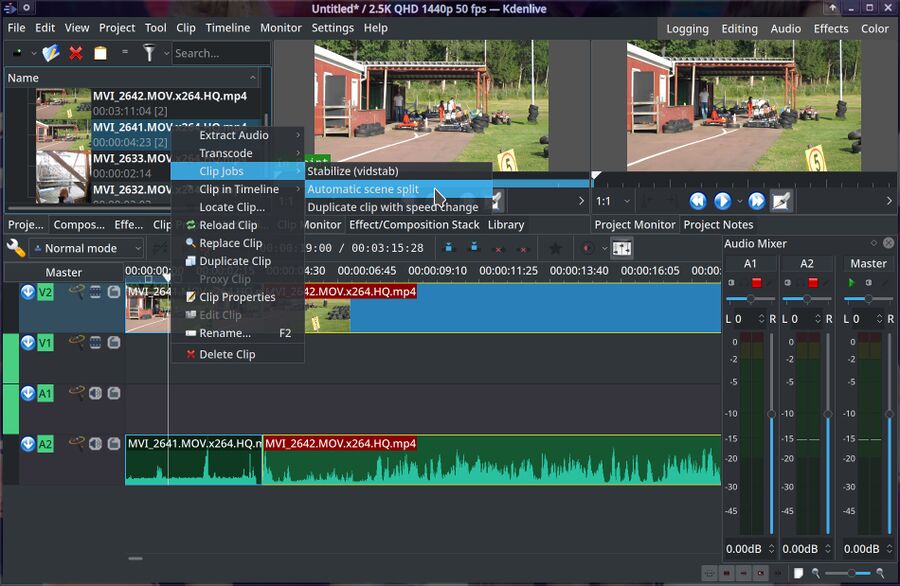Switch to the Project Notes tab
Viewport: 900px width, 586px height.
click(x=718, y=224)
